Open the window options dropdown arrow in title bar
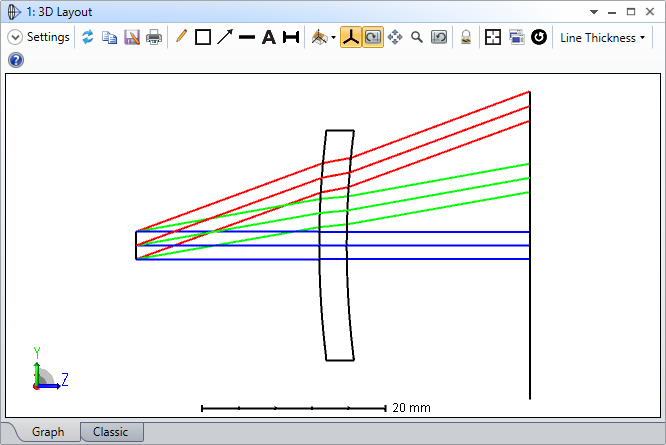 coord(594,12)
